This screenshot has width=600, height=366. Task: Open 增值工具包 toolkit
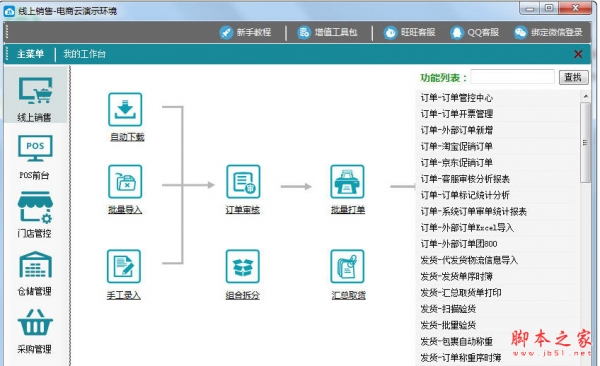click(328, 32)
